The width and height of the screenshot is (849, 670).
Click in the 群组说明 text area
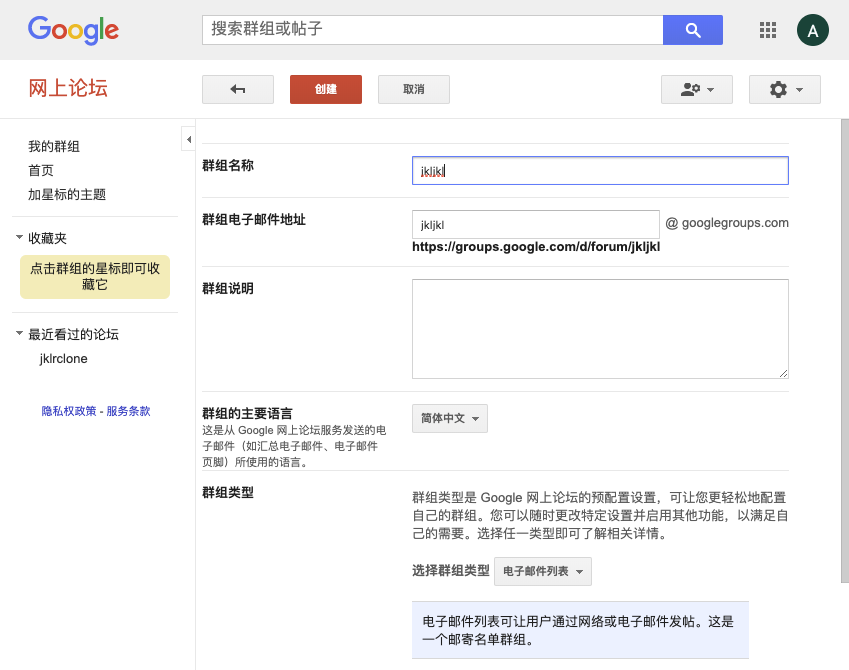click(x=600, y=328)
